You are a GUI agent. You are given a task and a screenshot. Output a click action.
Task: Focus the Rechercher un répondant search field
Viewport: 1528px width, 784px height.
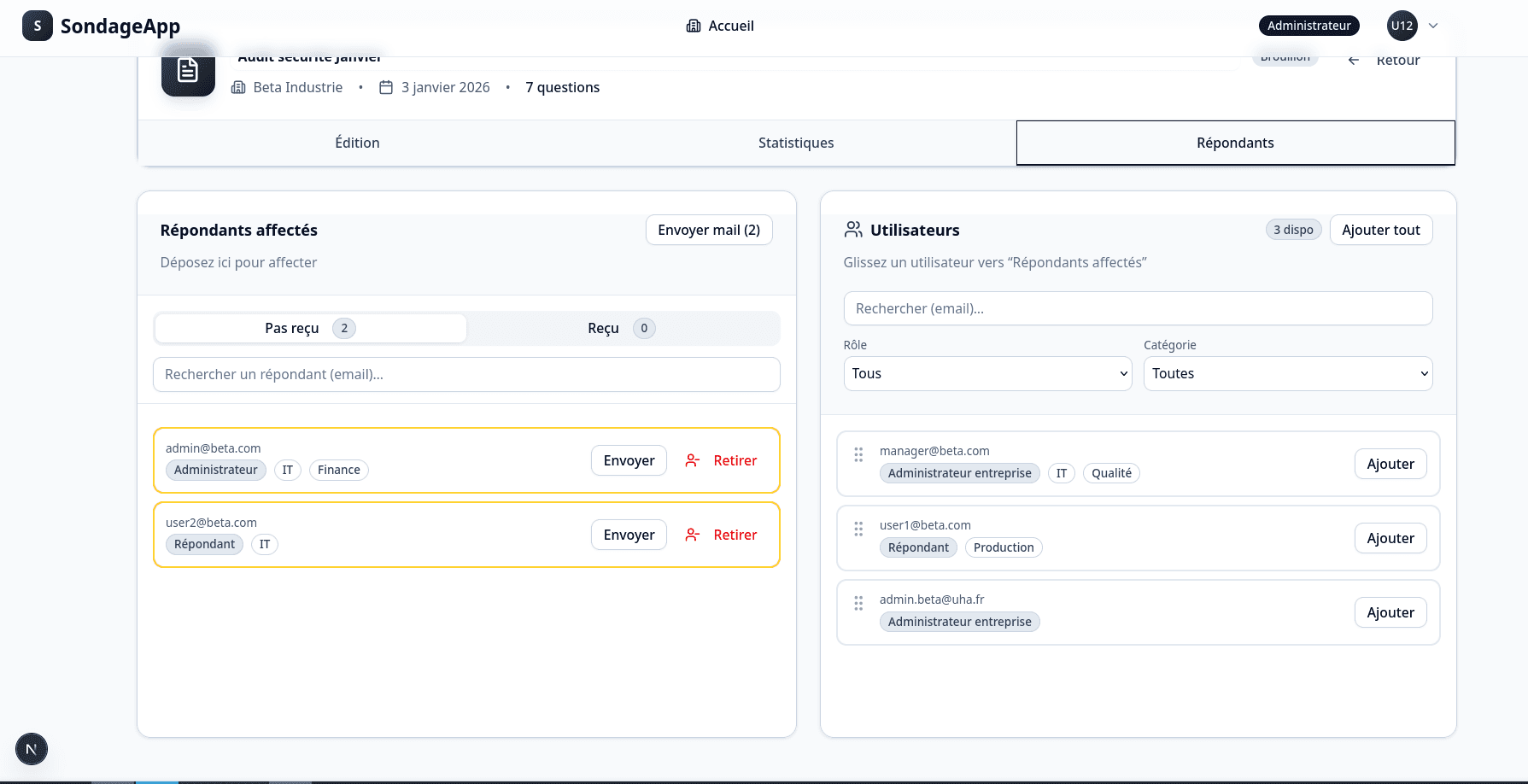click(466, 374)
